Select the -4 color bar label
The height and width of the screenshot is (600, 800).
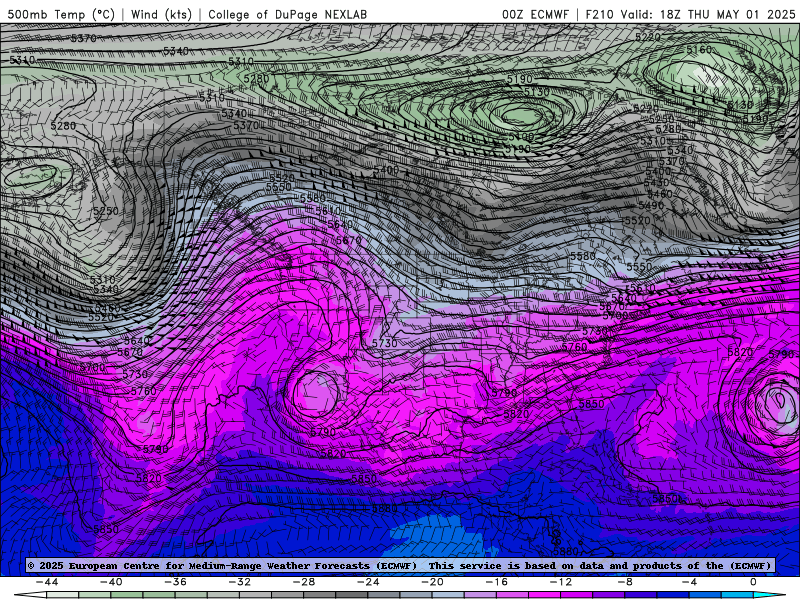(689, 582)
